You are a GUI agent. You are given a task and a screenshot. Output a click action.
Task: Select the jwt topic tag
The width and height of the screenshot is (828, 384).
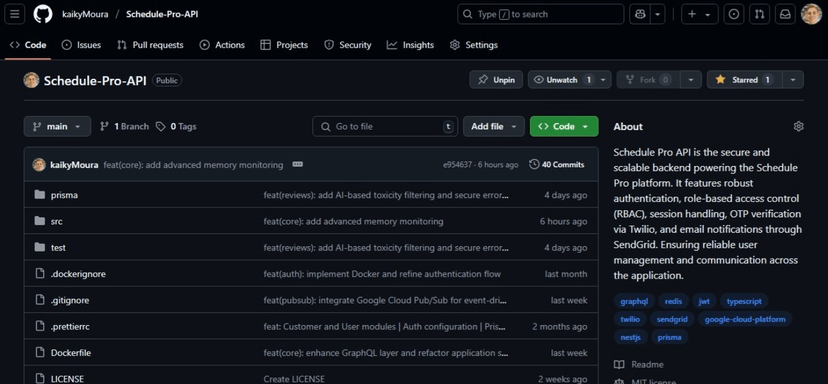[x=704, y=302]
